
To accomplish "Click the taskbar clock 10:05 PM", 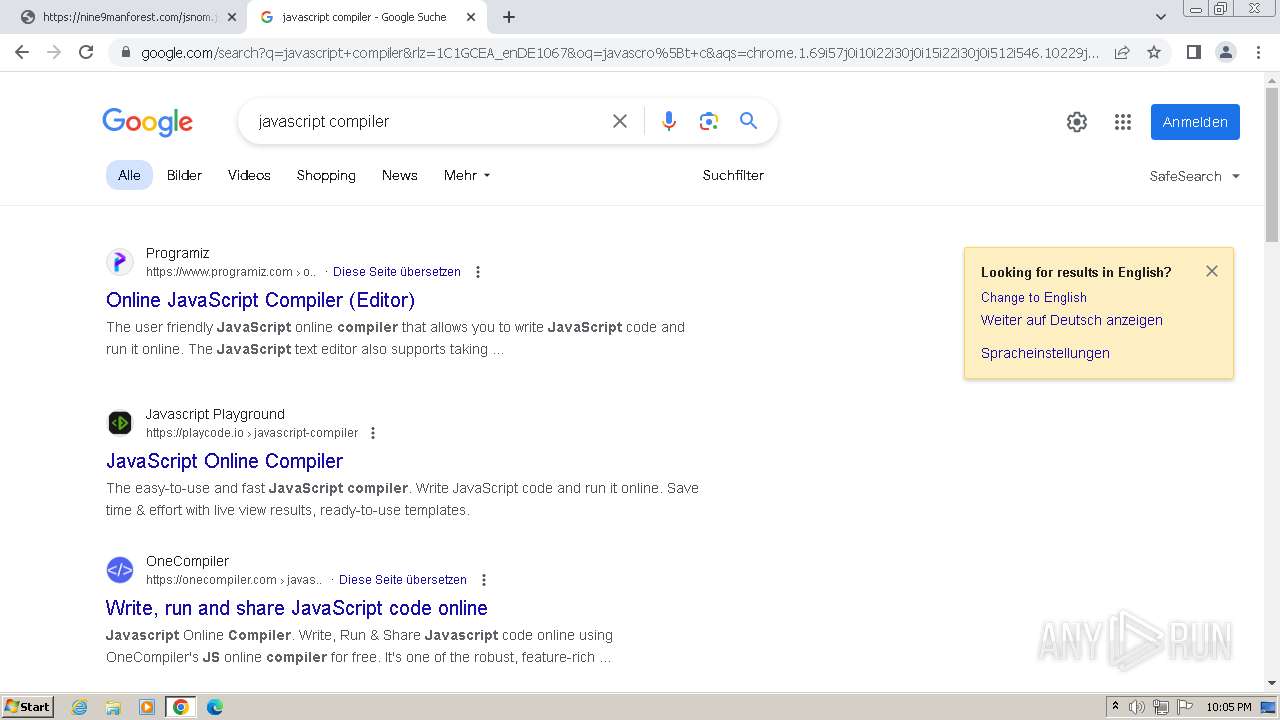I will point(1229,707).
